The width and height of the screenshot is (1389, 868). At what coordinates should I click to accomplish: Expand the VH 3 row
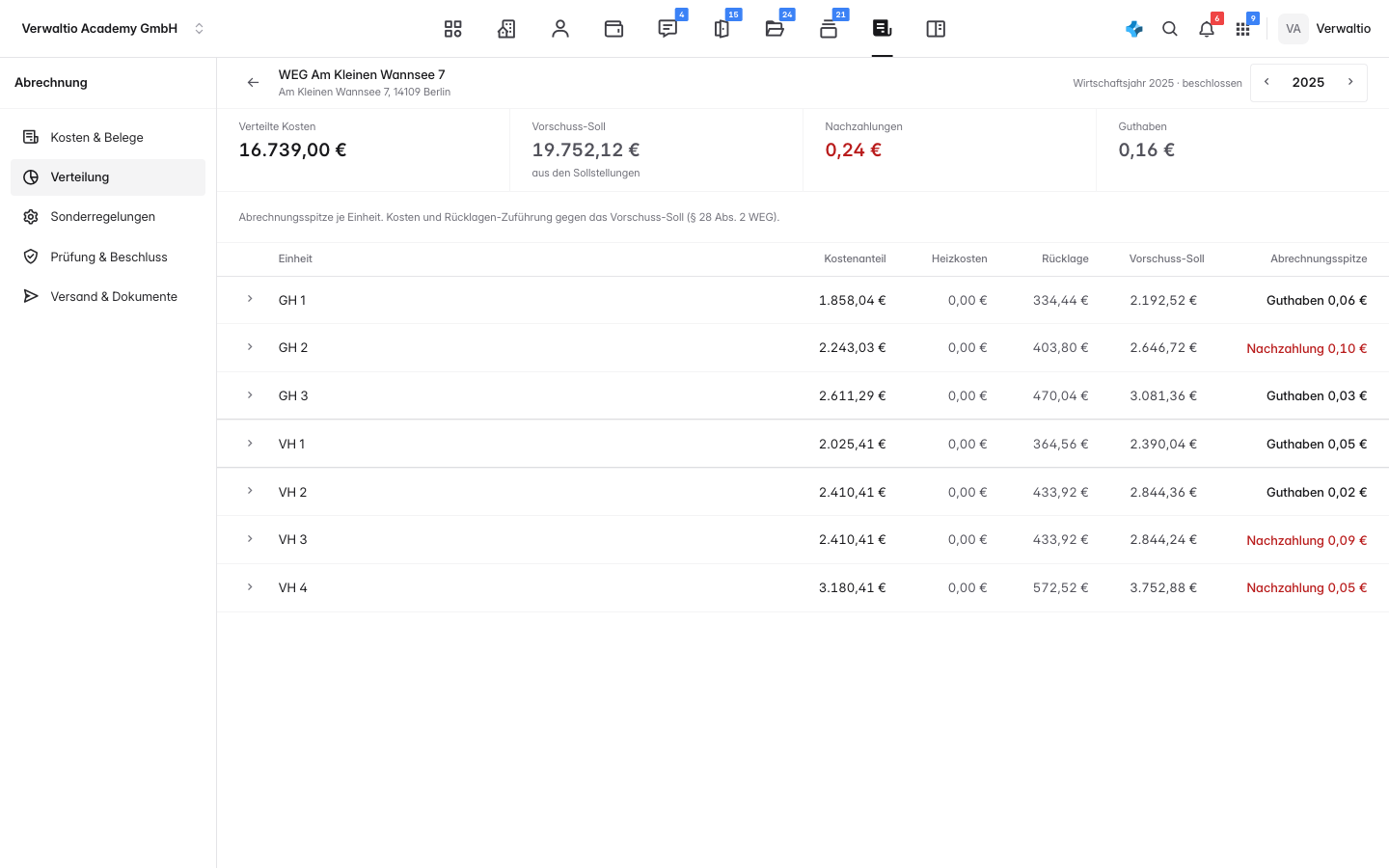tap(250, 539)
